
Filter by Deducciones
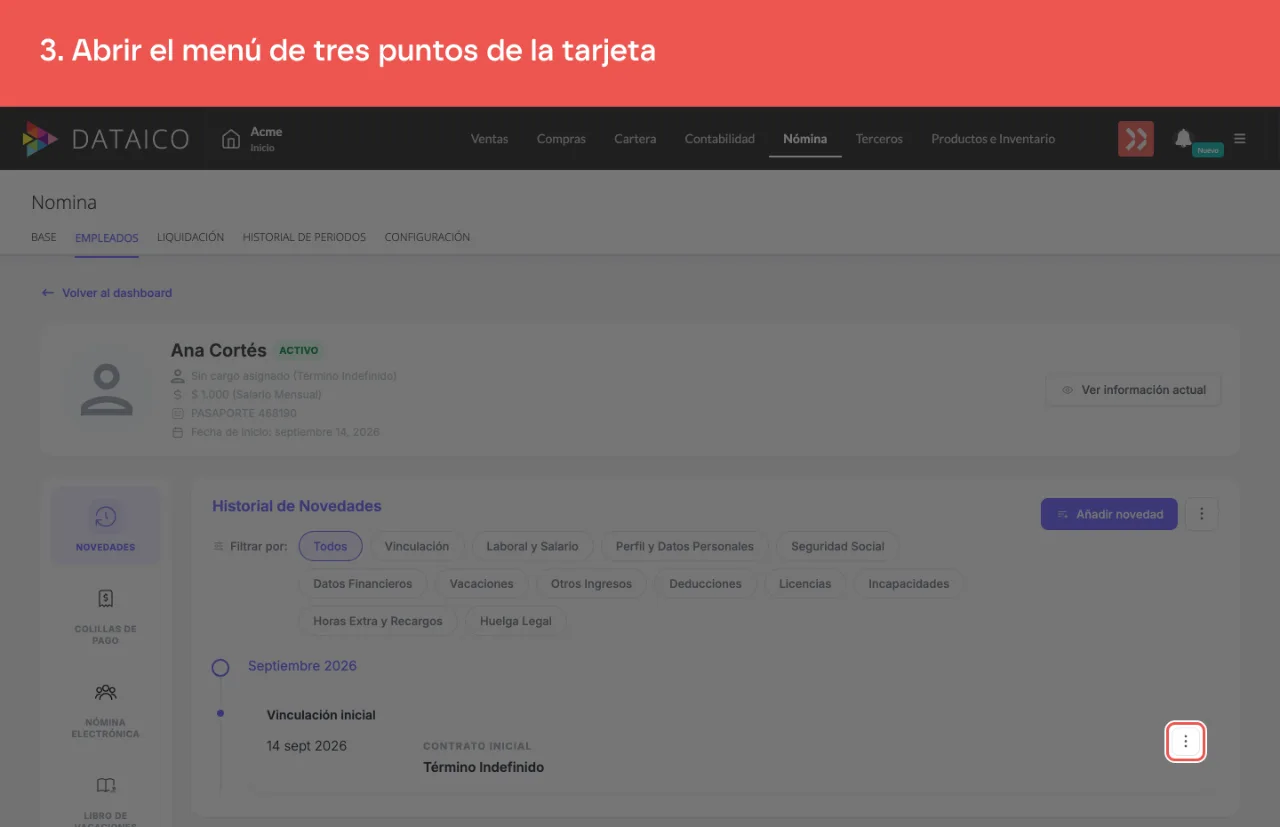click(x=706, y=583)
